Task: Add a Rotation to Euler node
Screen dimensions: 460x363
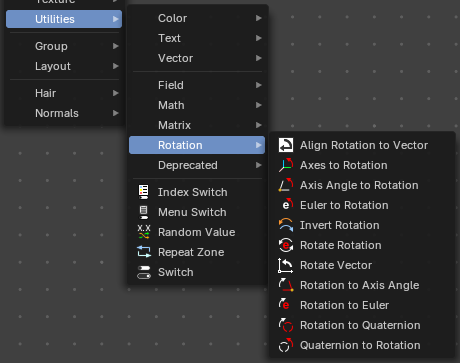Action: (362, 305)
